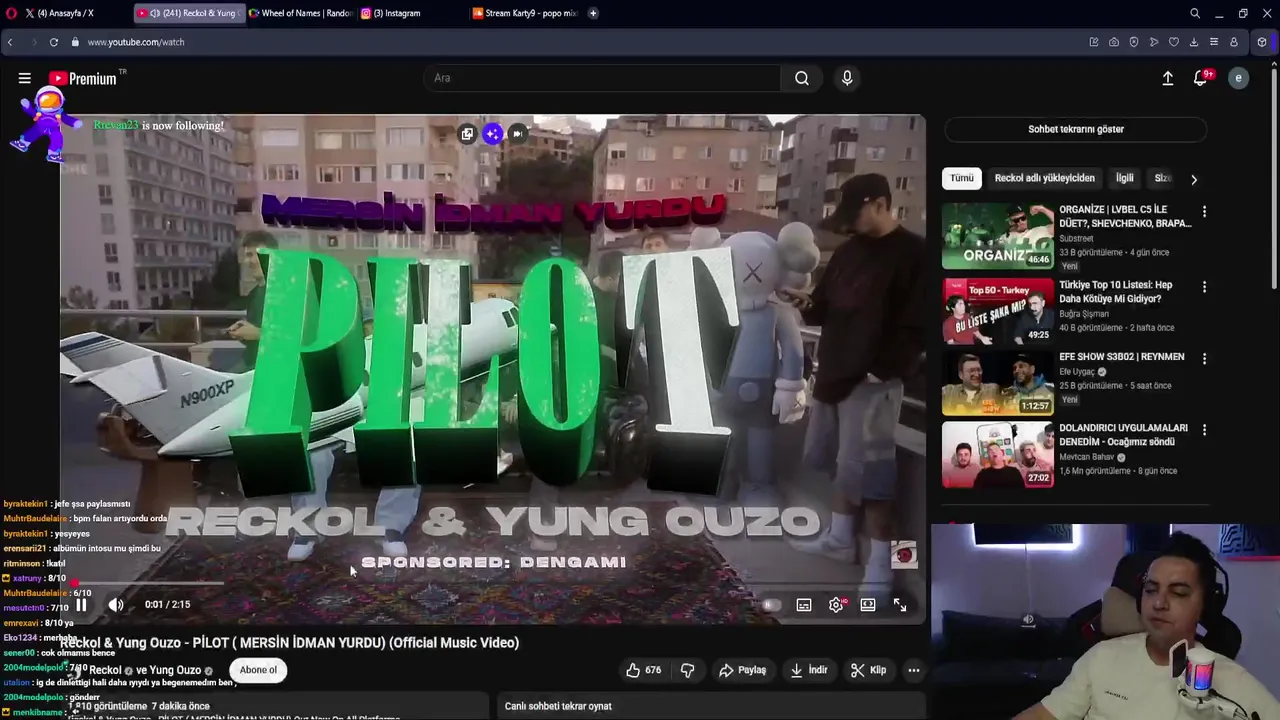Like the video with 676 likes
This screenshot has height=720, width=1280.
(643, 670)
